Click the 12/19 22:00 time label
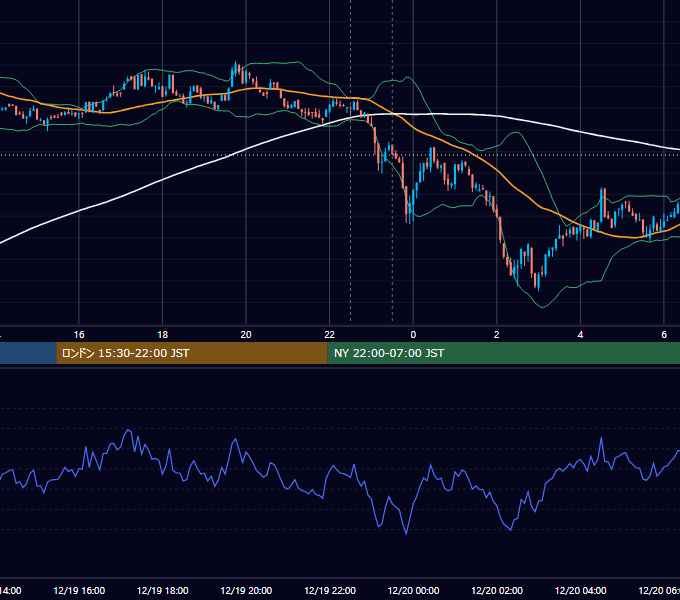The image size is (680, 600). (x=330, y=590)
